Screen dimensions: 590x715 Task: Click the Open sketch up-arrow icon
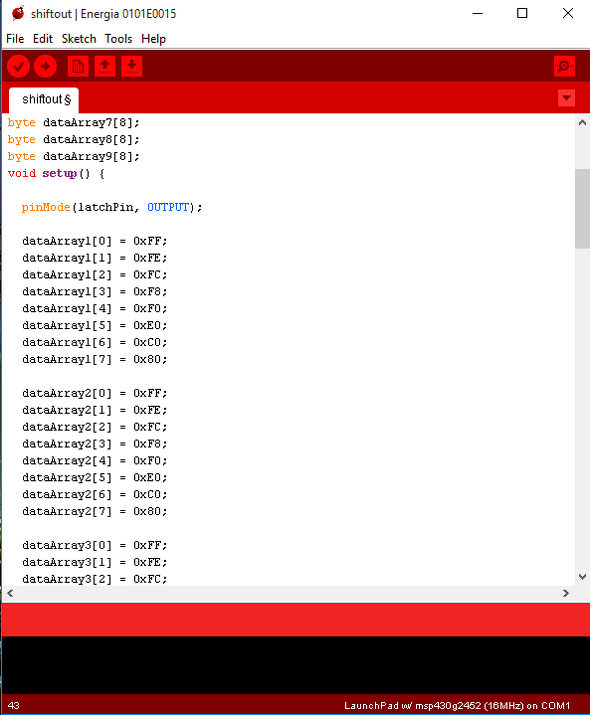[105, 67]
